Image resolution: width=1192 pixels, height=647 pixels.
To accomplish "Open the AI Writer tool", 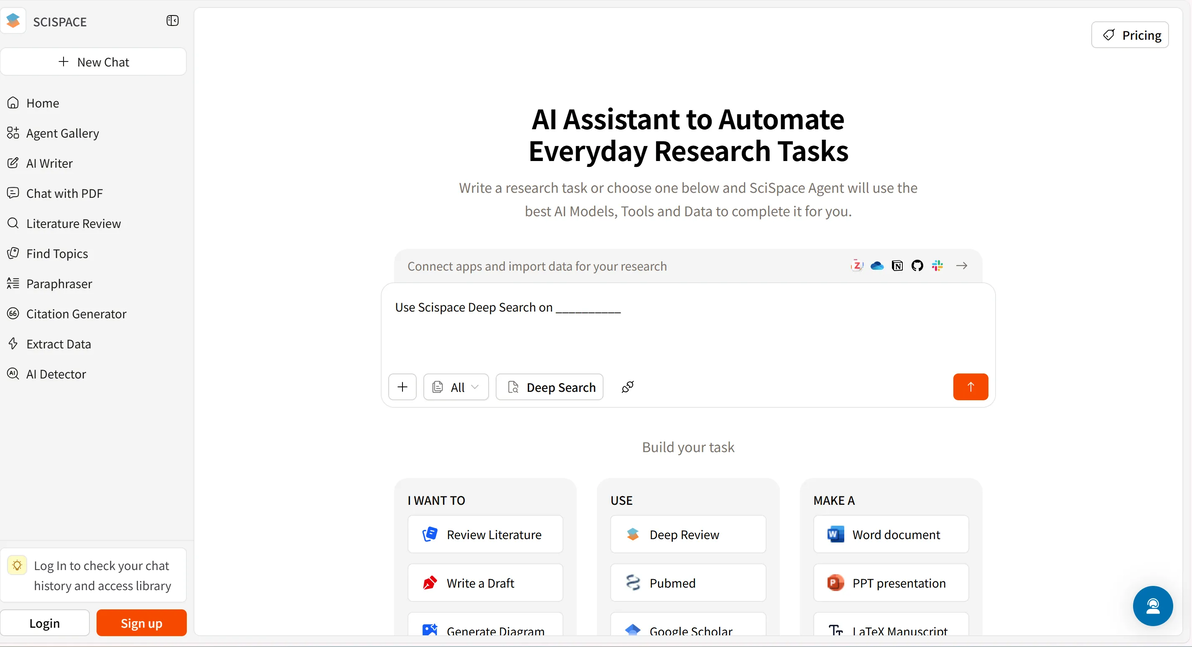I will click(40, 163).
